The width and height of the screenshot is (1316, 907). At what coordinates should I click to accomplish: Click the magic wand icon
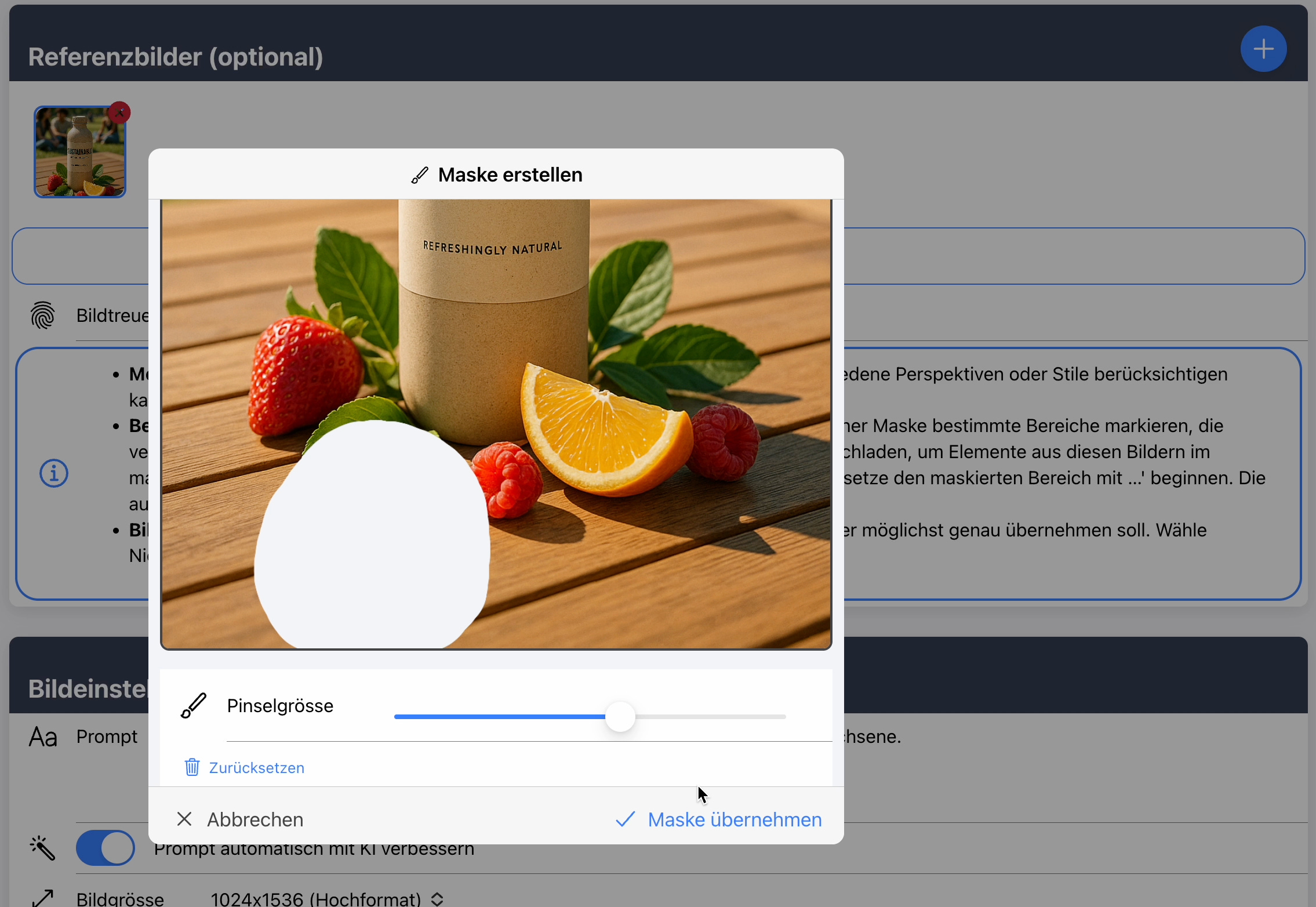pyautogui.click(x=43, y=848)
